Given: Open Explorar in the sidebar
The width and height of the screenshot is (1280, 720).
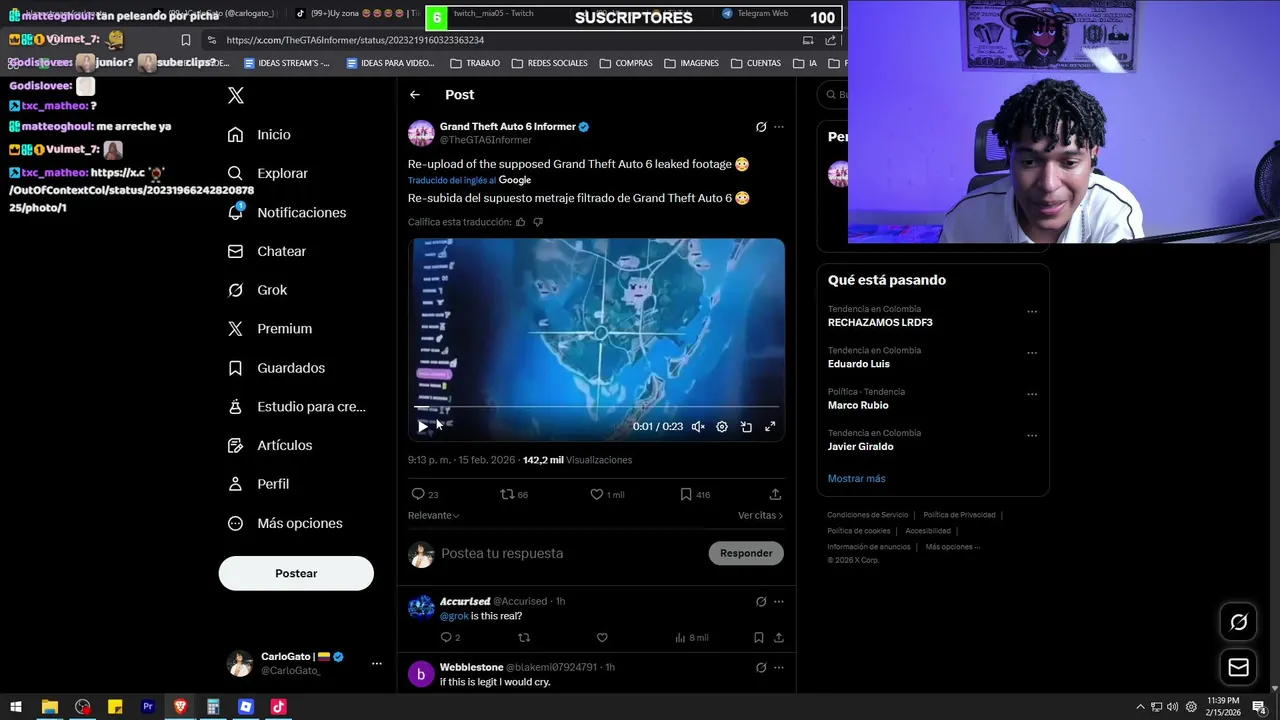Looking at the screenshot, I should (x=267, y=173).
